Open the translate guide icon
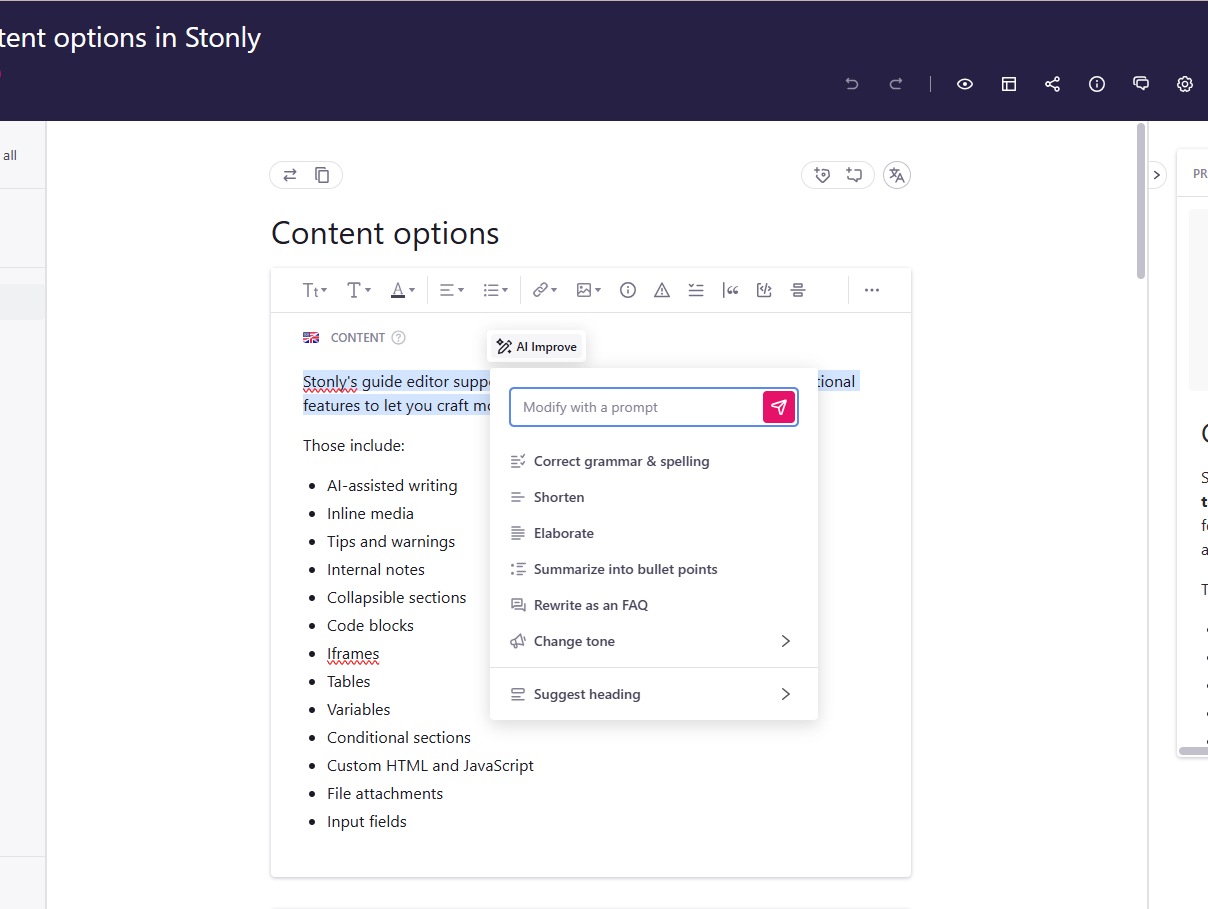The height and width of the screenshot is (909, 1208). click(896, 175)
